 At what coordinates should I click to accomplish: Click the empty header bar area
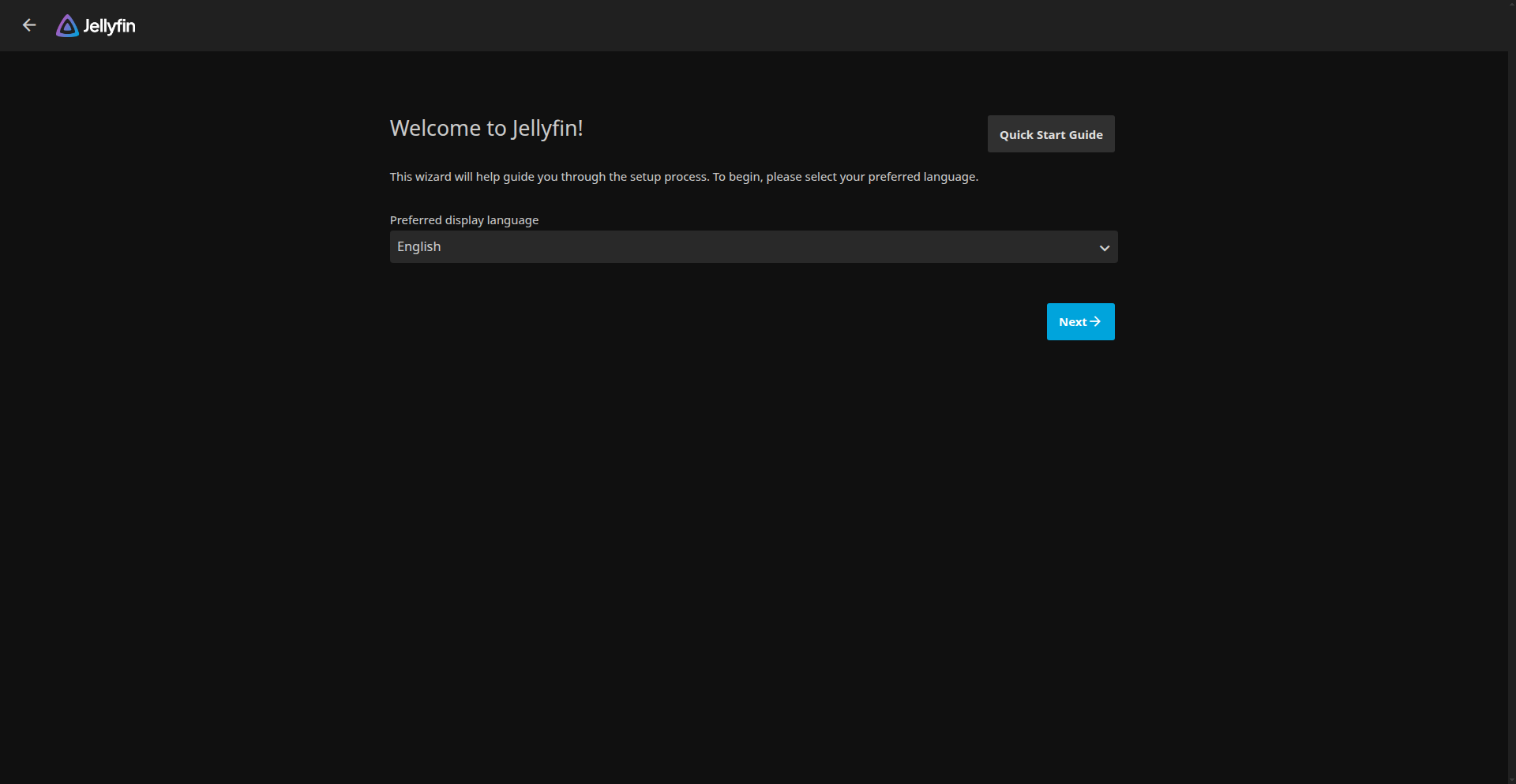pyautogui.click(x=790, y=25)
